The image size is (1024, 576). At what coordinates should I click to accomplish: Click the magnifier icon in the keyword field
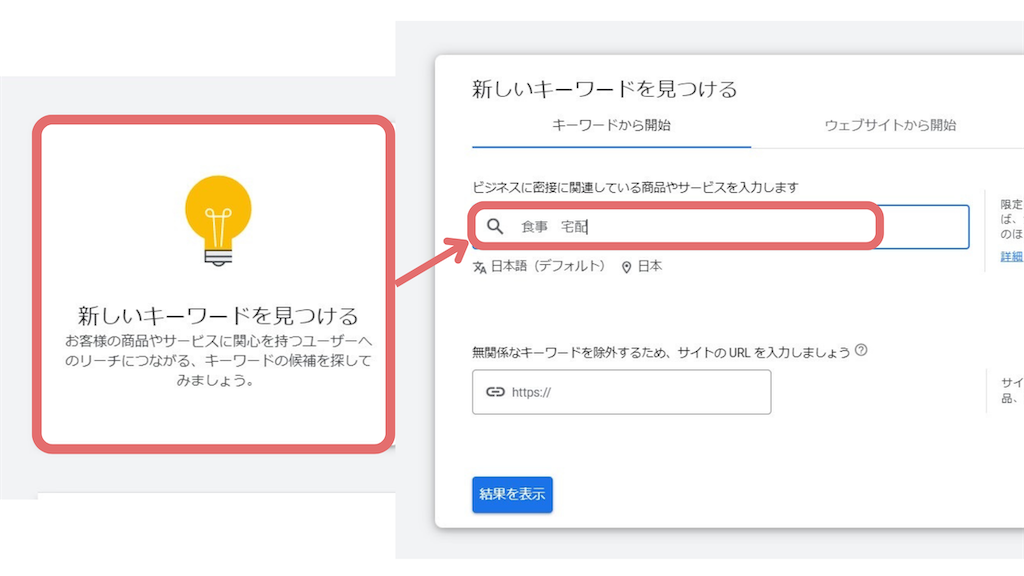click(x=495, y=227)
